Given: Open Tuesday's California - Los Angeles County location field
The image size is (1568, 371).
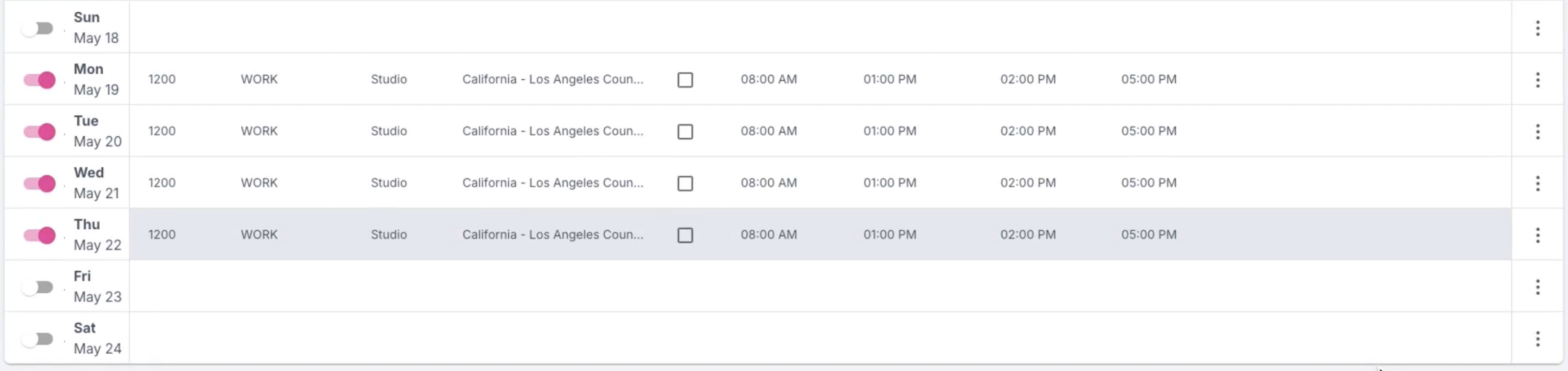Looking at the screenshot, I should [552, 131].
